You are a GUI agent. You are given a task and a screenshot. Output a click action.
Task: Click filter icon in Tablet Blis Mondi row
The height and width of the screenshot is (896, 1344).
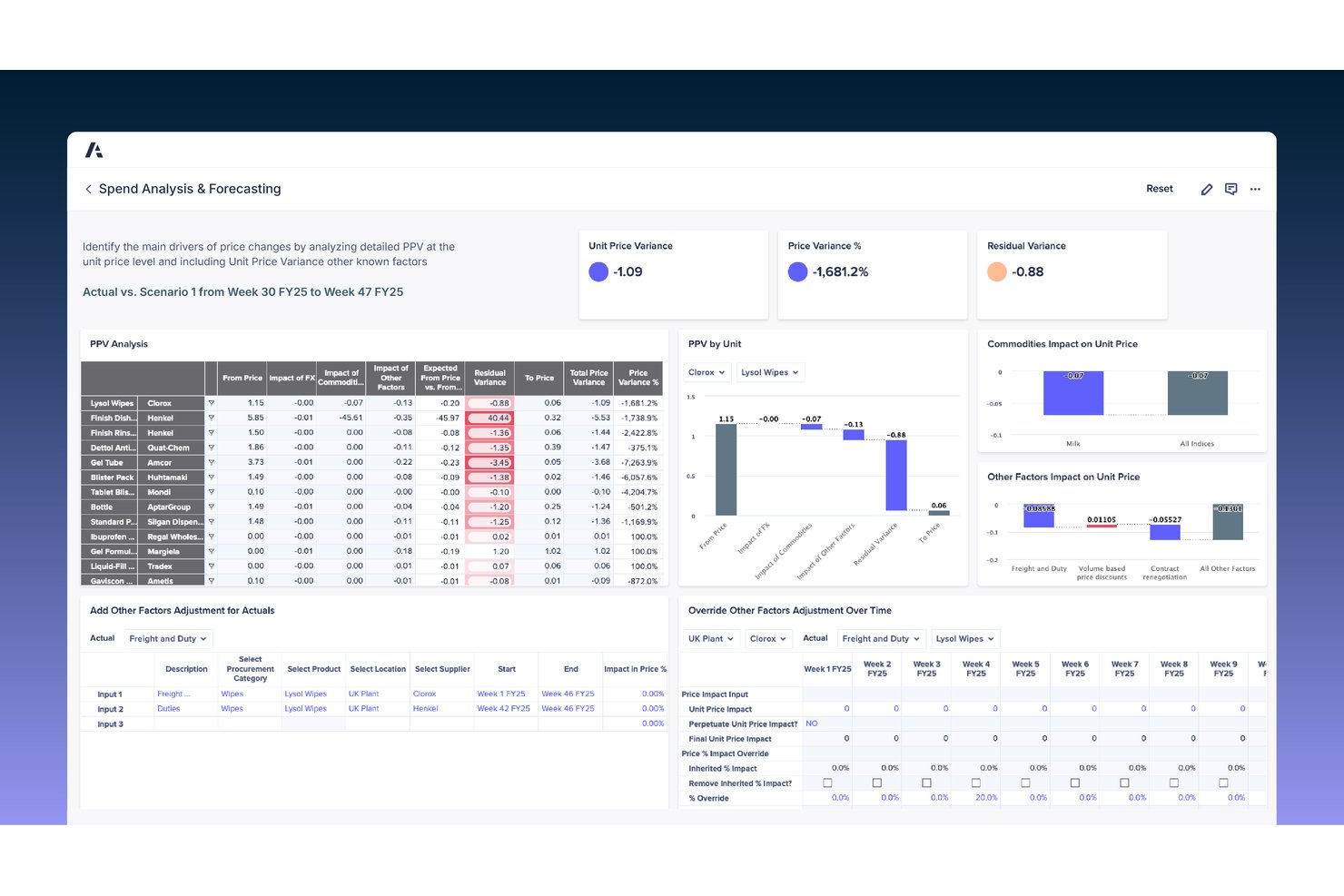[x=212, y=492]
